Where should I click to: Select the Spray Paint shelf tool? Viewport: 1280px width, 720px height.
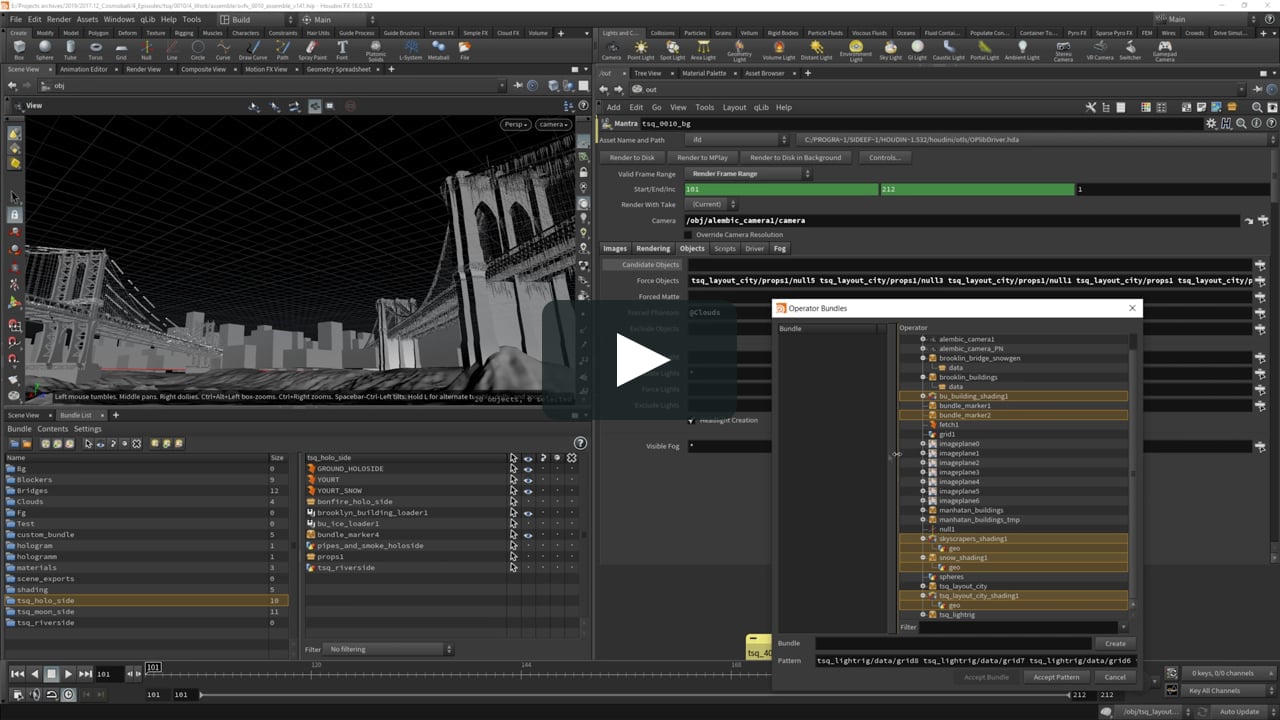tap(313, 50)
